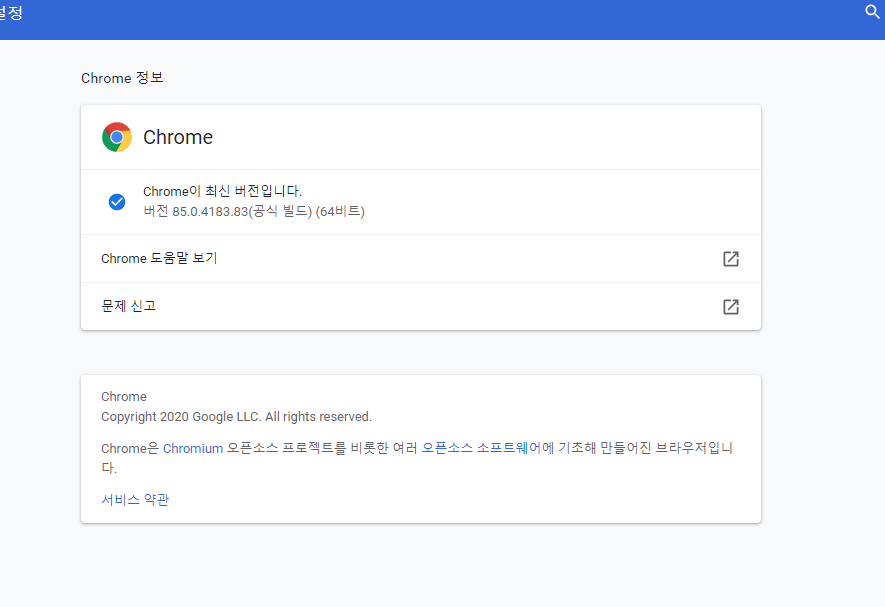Open the 문제 신고 row

point(421,307)
